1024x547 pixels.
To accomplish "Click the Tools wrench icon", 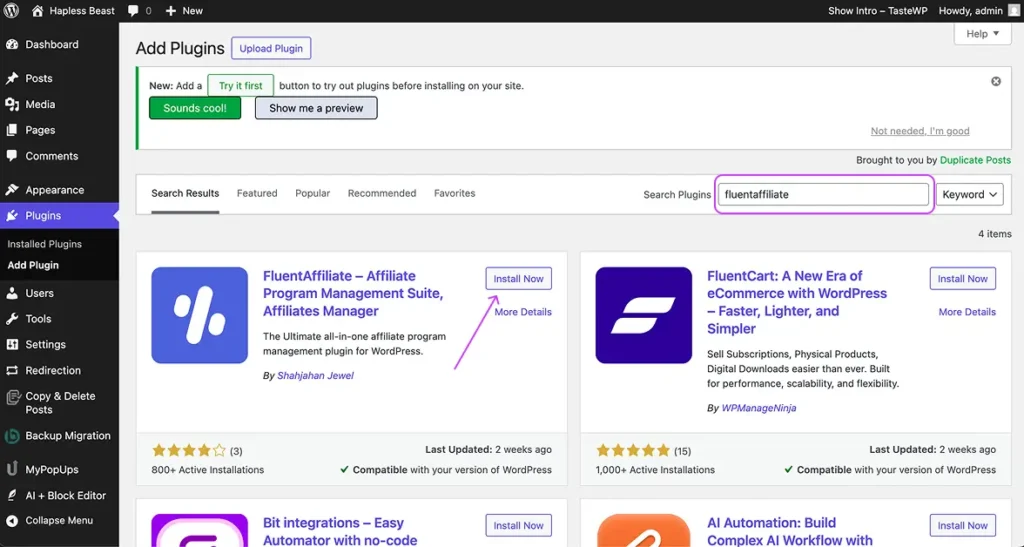I will (12, 319).
